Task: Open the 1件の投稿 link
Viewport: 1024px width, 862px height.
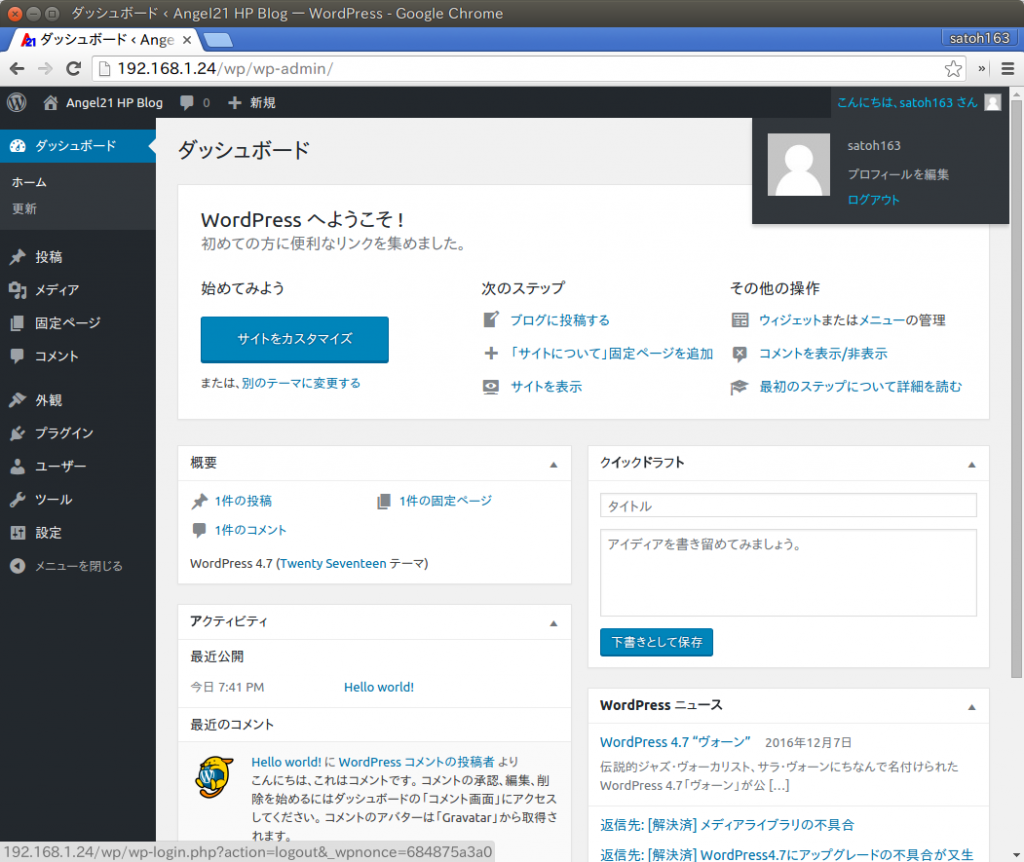Action: pos(243,501)
